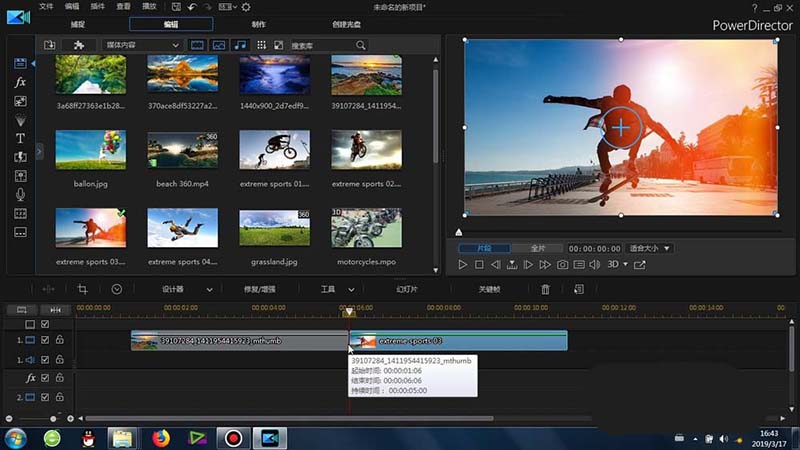Select the grassland.jpg thumbnail
The height and width of the screenshot is (450, 800).
point(274,228)
